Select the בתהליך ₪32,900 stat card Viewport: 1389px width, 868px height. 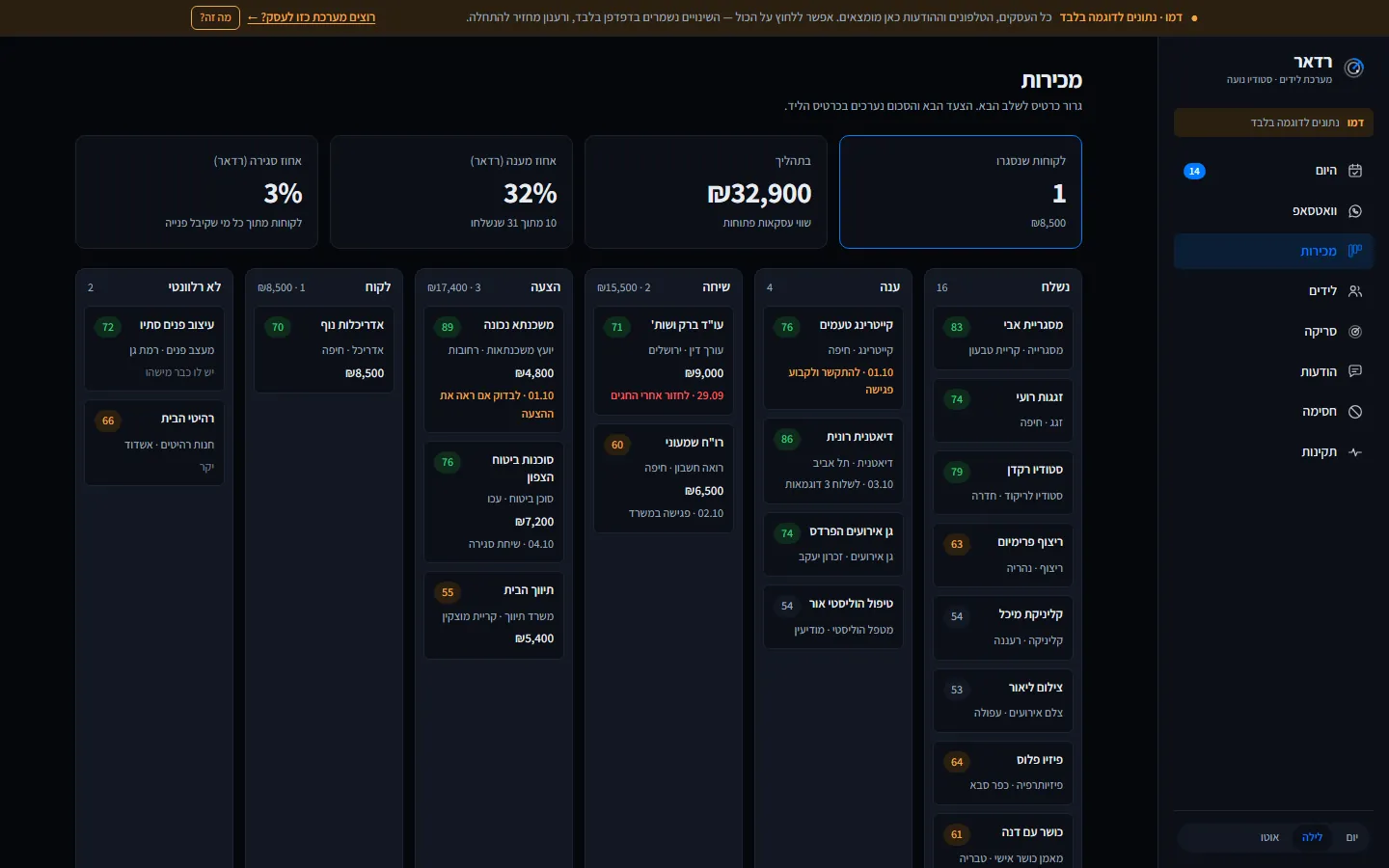[706, 192]
